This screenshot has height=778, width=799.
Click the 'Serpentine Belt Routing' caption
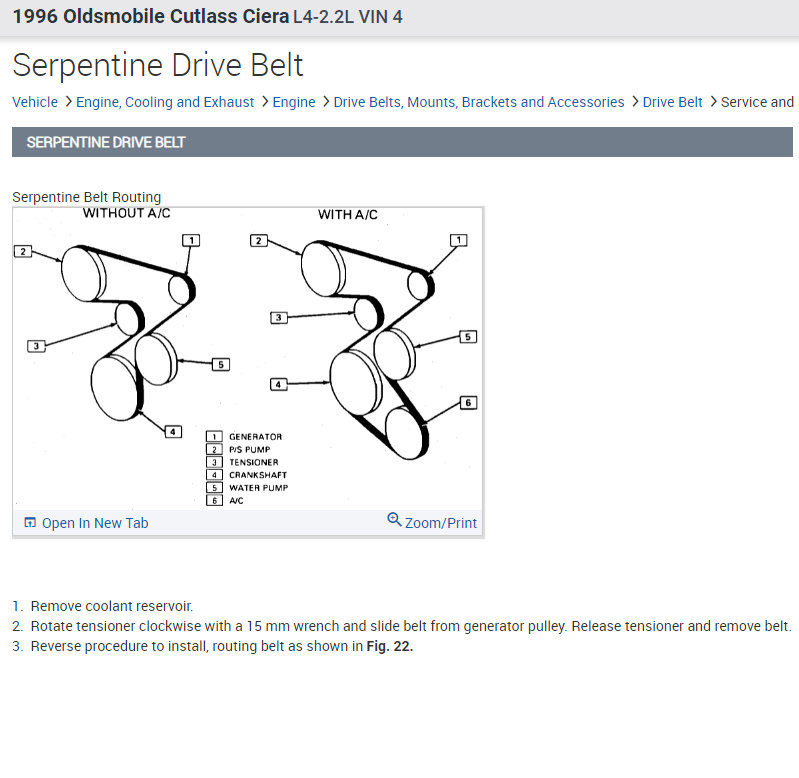coord(87,197)
